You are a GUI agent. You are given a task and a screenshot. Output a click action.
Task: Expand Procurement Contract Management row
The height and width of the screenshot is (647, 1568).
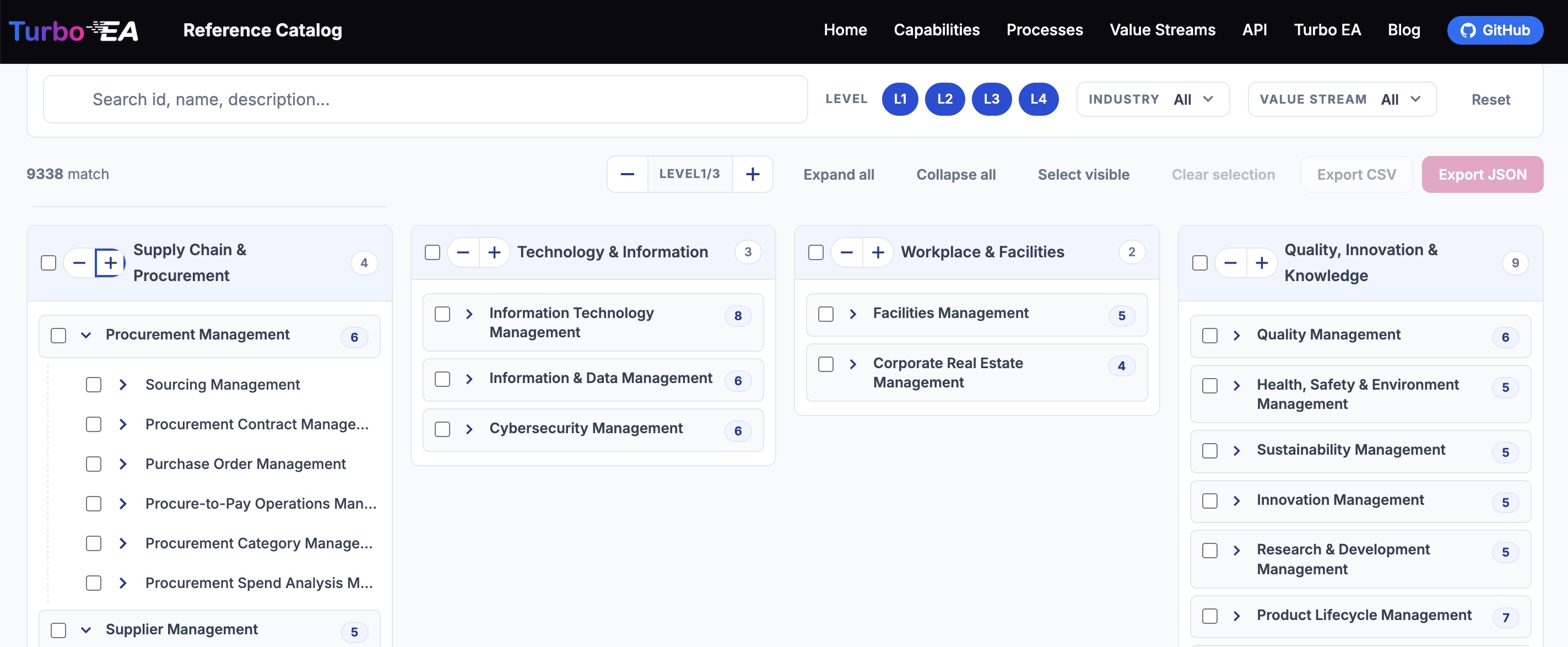point(123,424)
